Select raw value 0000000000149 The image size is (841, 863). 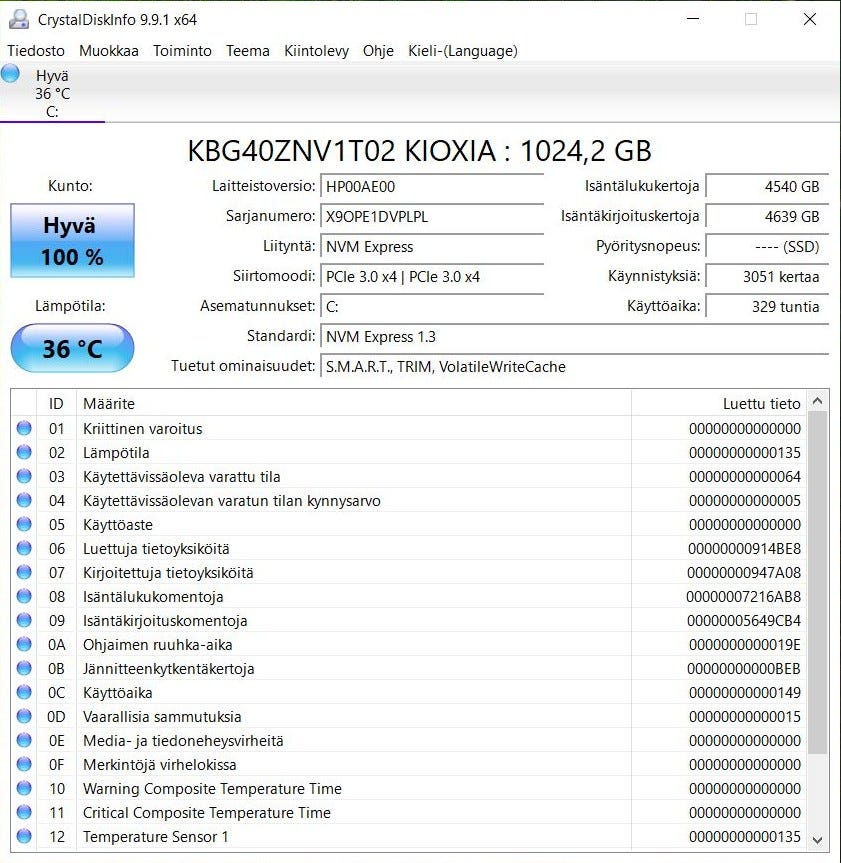[x=745, y=693]
